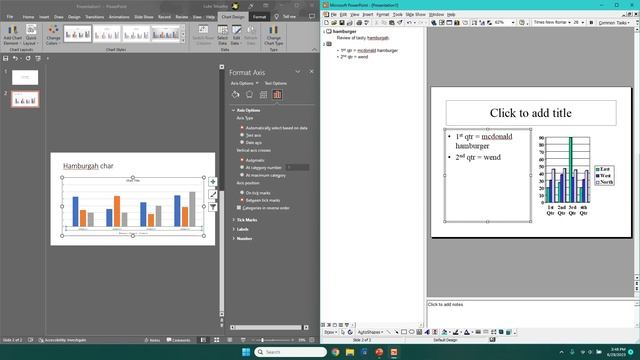Click Format Axis horizontal scrollbar
Viewport: 640px width, 360px height.
(x=269, y=327)
